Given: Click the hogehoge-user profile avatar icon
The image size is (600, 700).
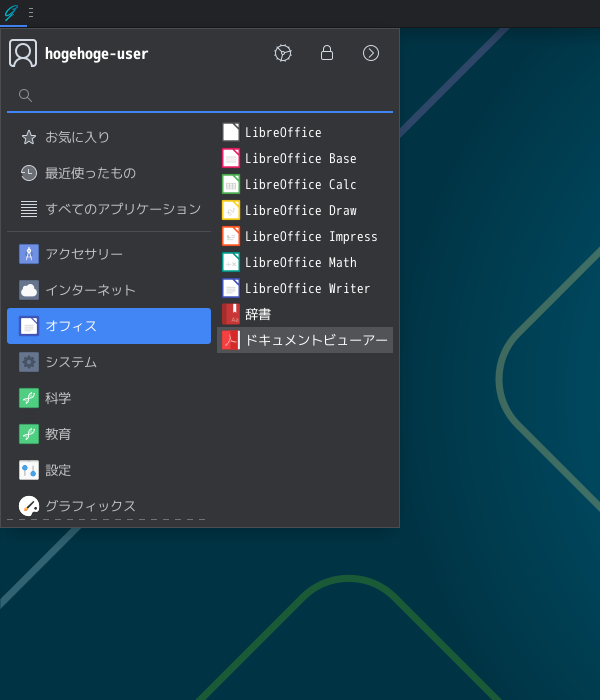Looking at the screenshot, I should pyautogui.click(x=23, y=53).
